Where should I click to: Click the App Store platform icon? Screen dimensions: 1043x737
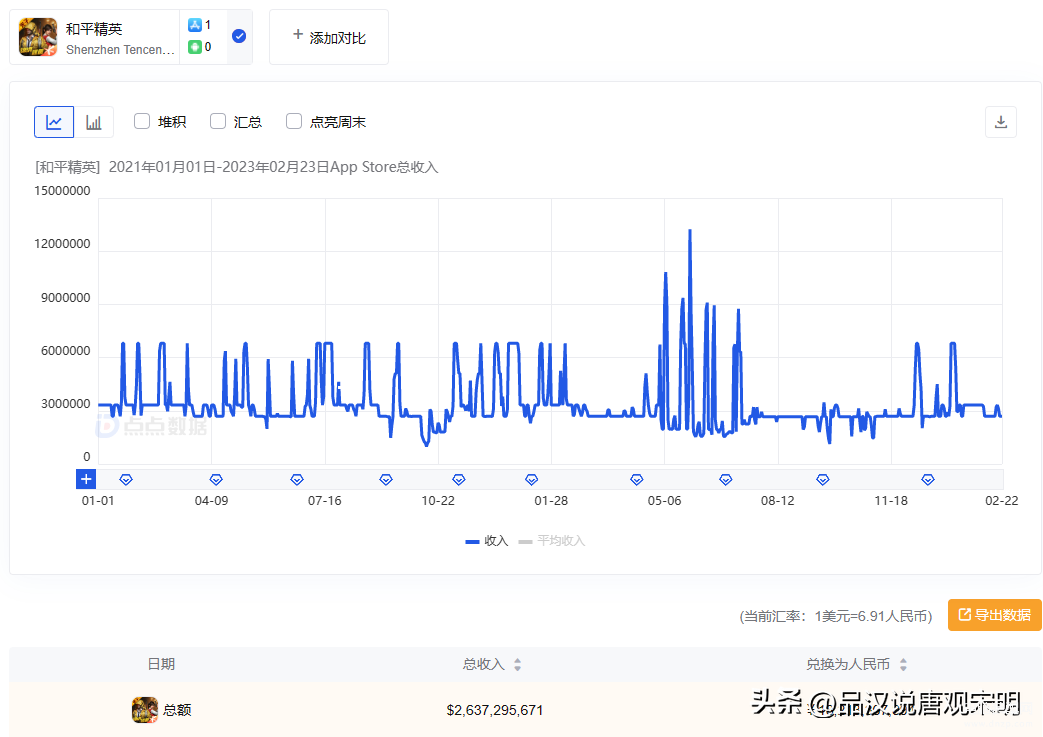[x=195, y=25]
